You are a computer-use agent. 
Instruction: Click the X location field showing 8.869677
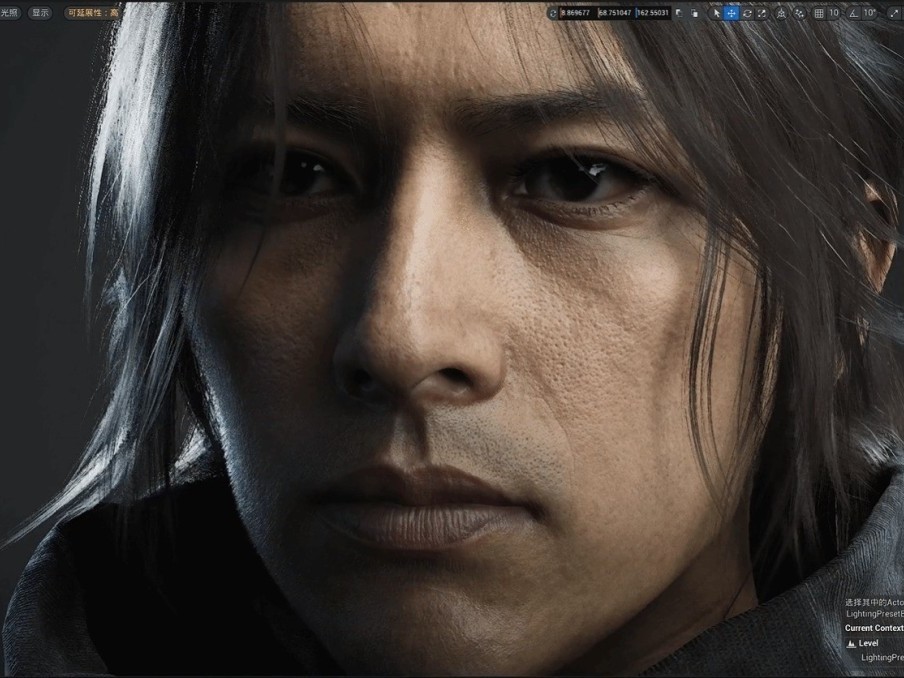[x=576, y=13]
